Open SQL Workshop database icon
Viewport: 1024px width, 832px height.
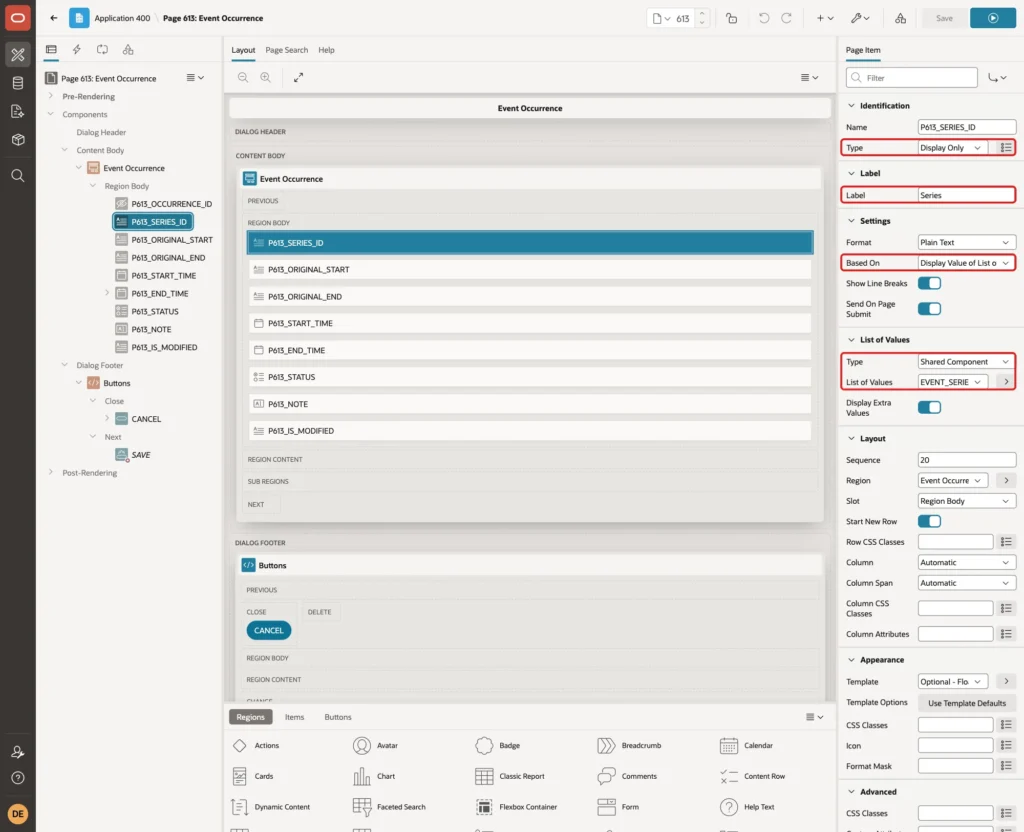[18, 83]
